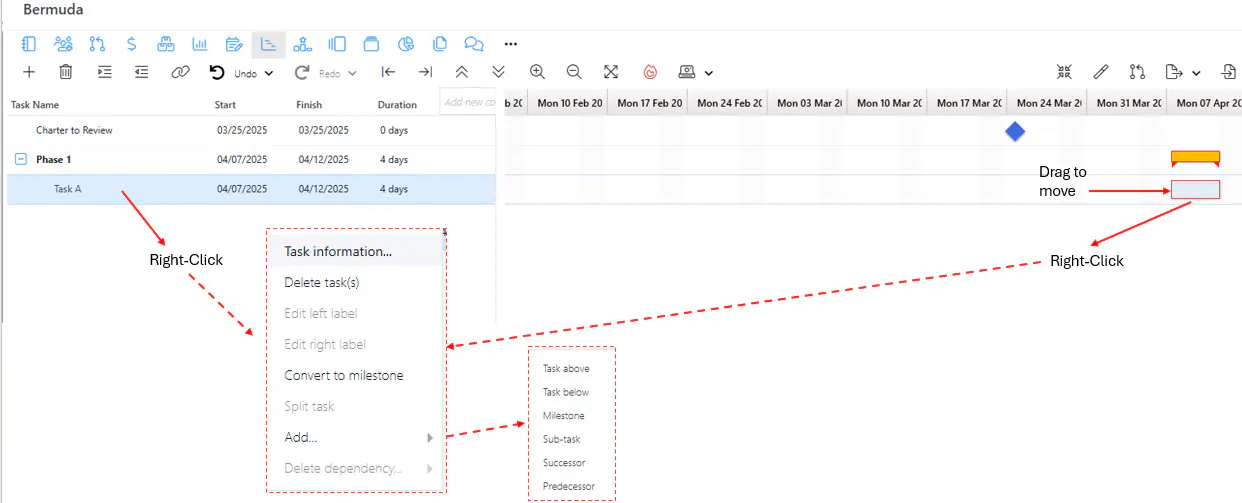1242x503 pixels.
Task: Collapse the Phase 1 group
Action: [x=21, y=159]
